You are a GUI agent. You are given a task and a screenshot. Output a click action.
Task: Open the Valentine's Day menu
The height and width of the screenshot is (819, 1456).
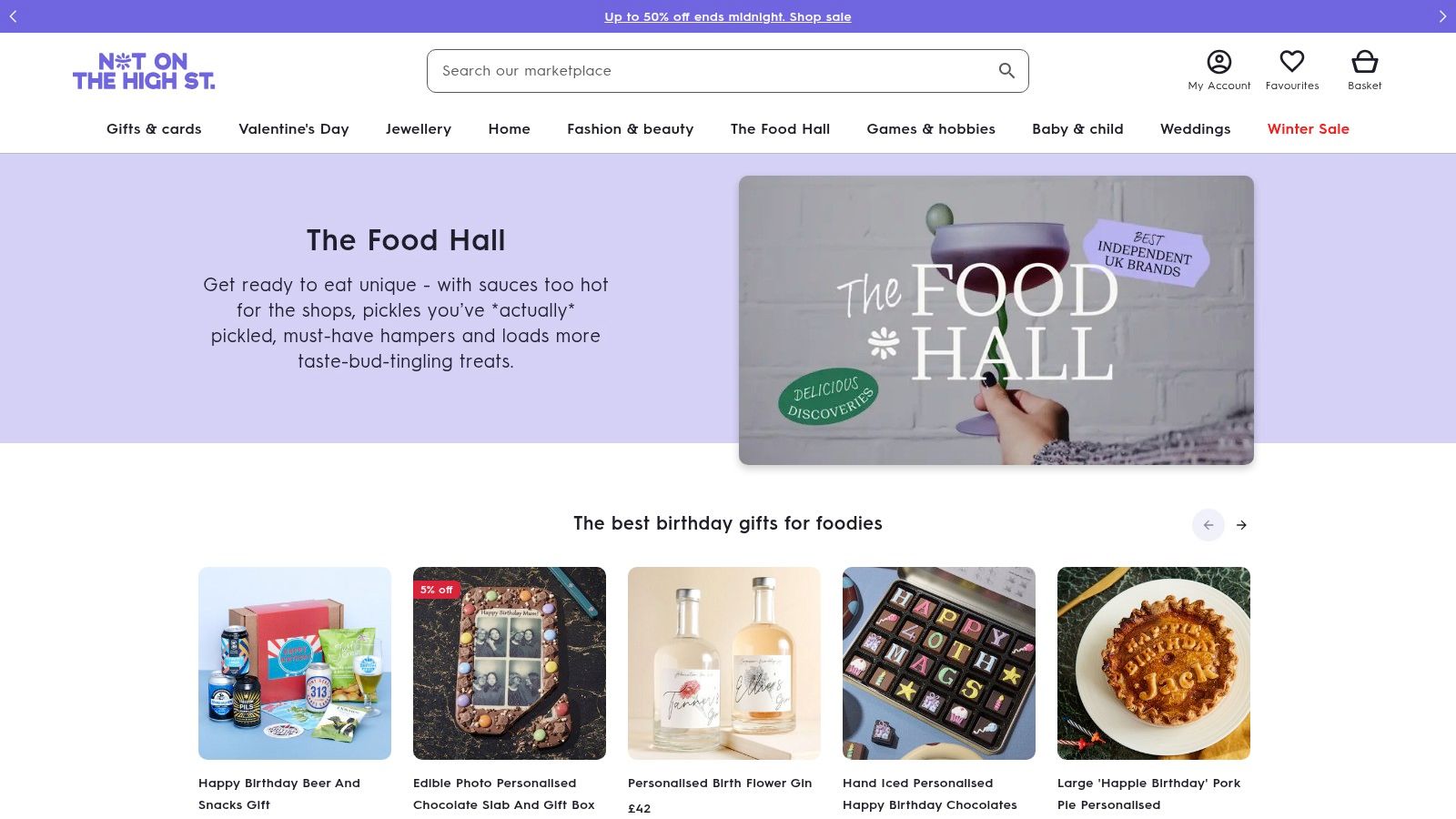(x=293, y=129)
